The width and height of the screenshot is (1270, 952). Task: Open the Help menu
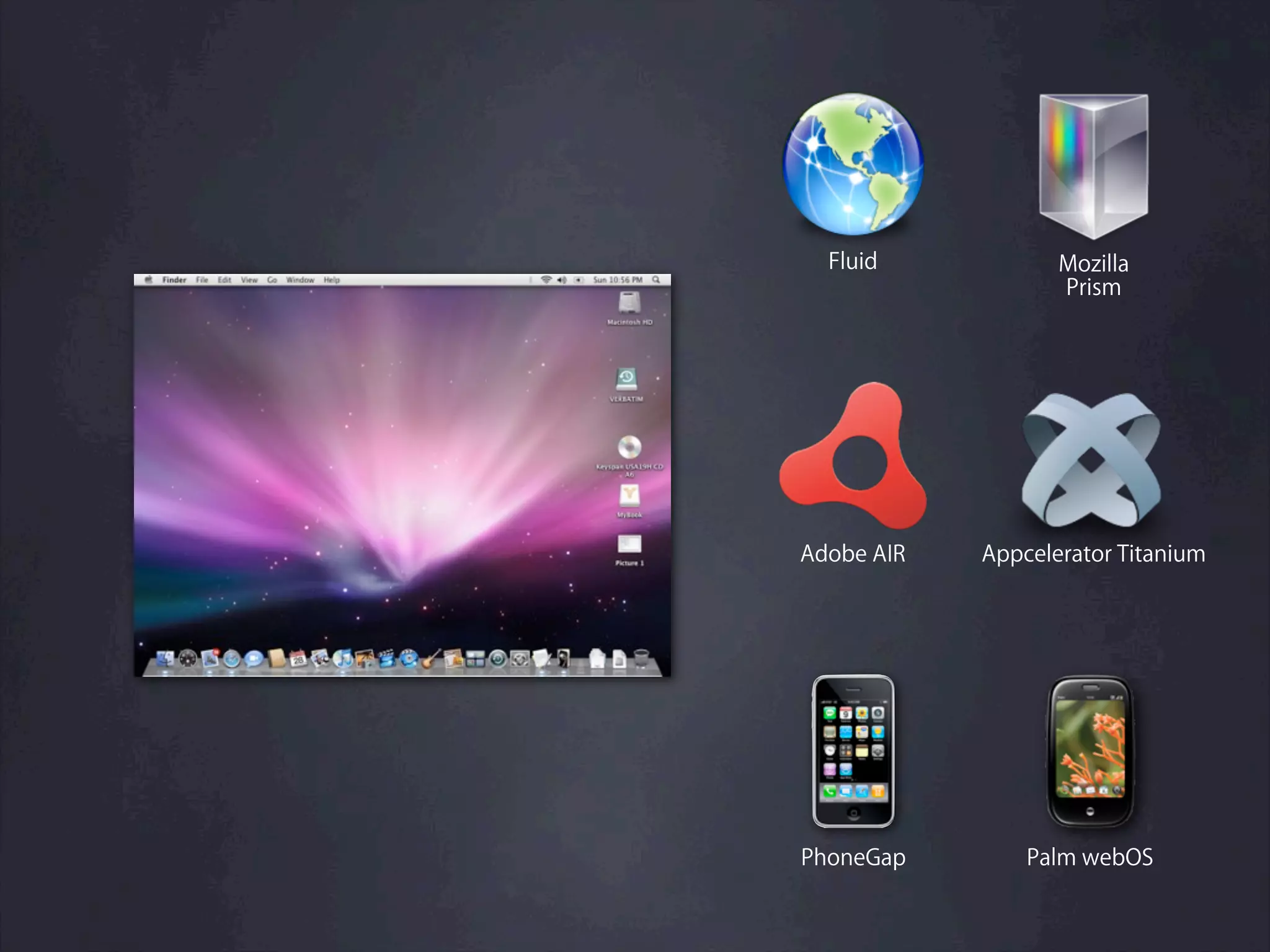pyautogui.click(x=332, y=280)
